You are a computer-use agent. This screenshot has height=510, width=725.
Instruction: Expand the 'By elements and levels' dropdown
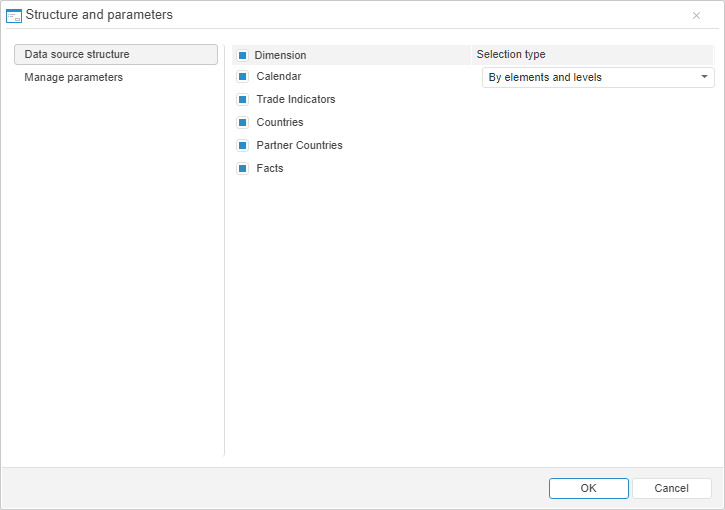point(704,77)
